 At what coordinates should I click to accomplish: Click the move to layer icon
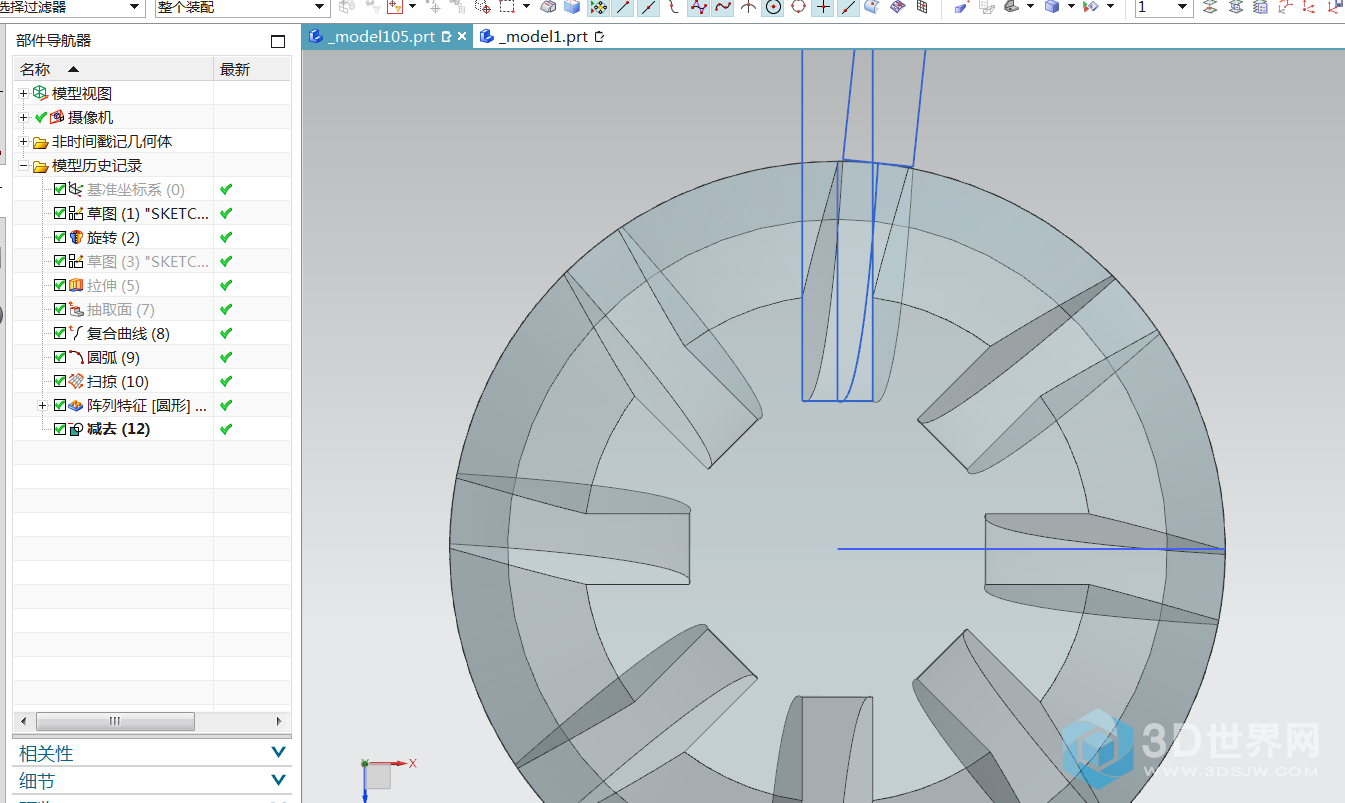coord(1210,7)
